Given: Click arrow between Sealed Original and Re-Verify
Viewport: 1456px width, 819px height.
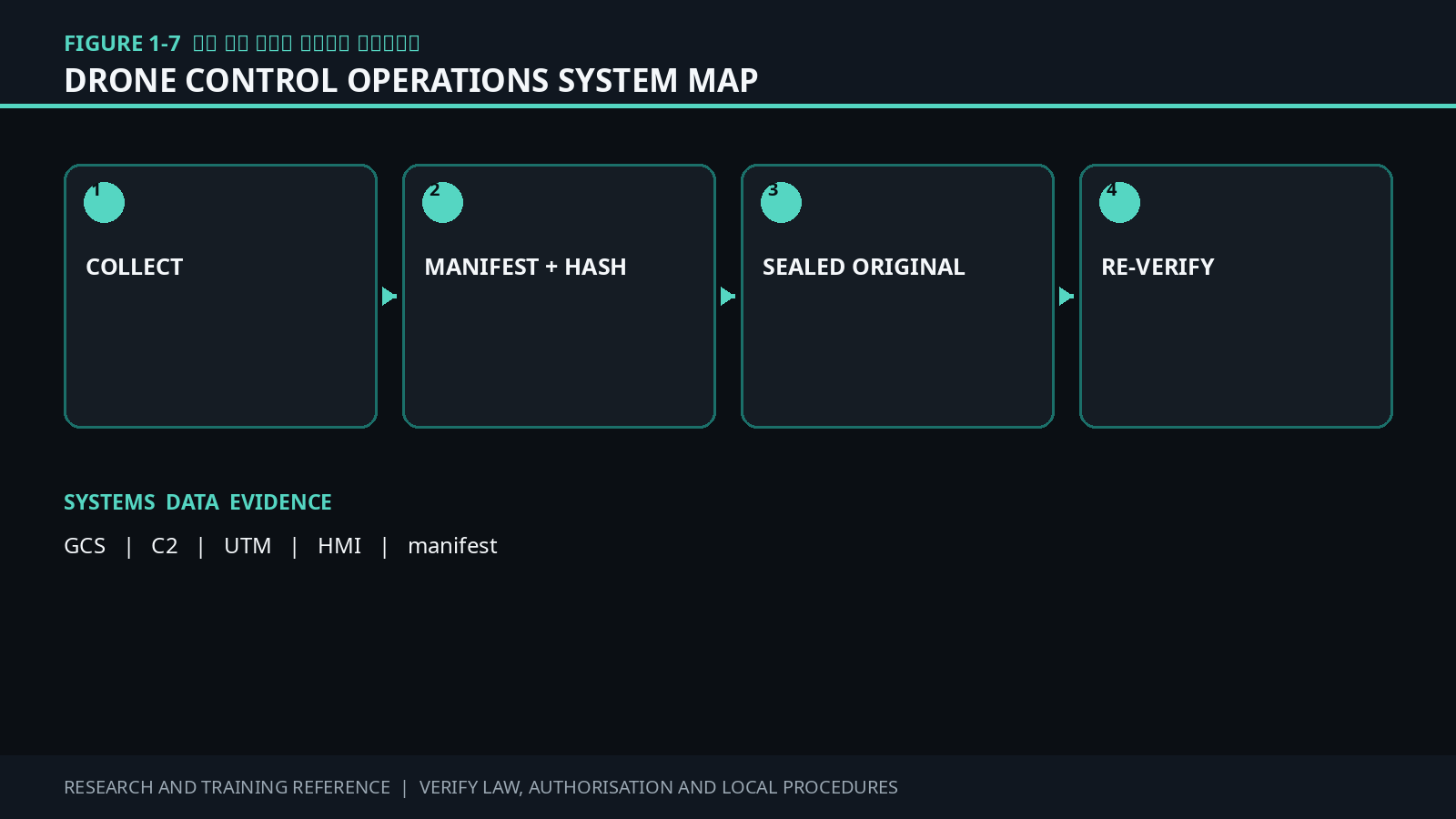Looking at the screenshot, I should point(1067,297).
